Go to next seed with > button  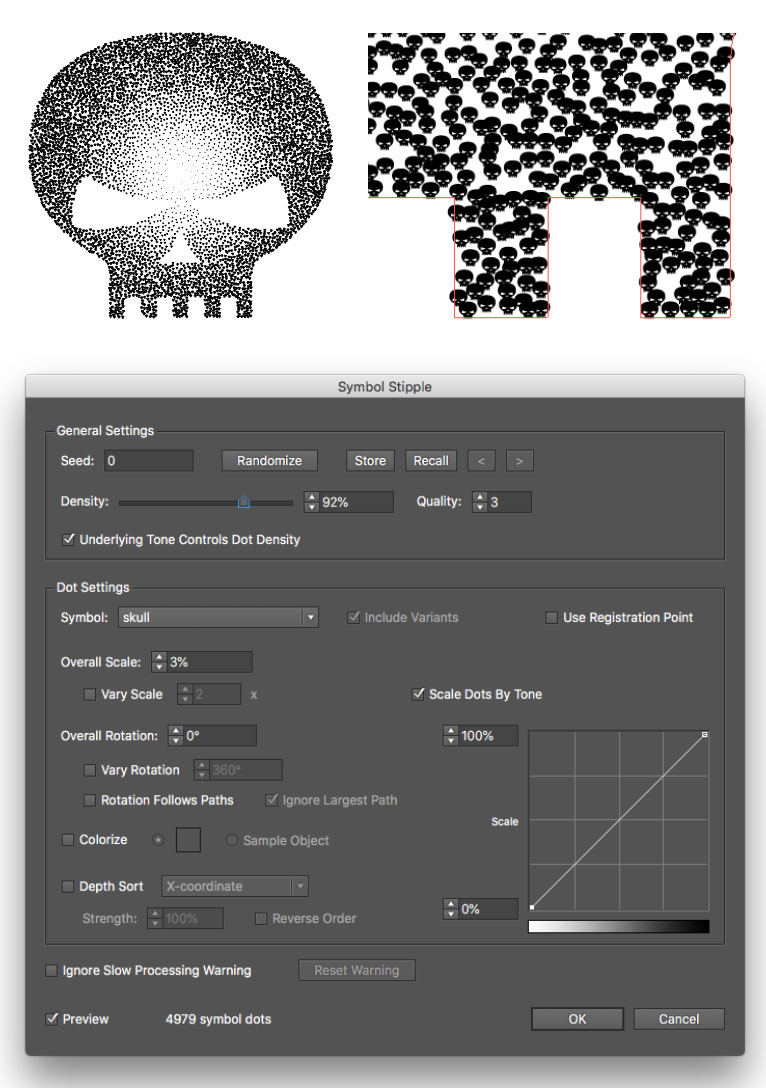tap(519, 461)
